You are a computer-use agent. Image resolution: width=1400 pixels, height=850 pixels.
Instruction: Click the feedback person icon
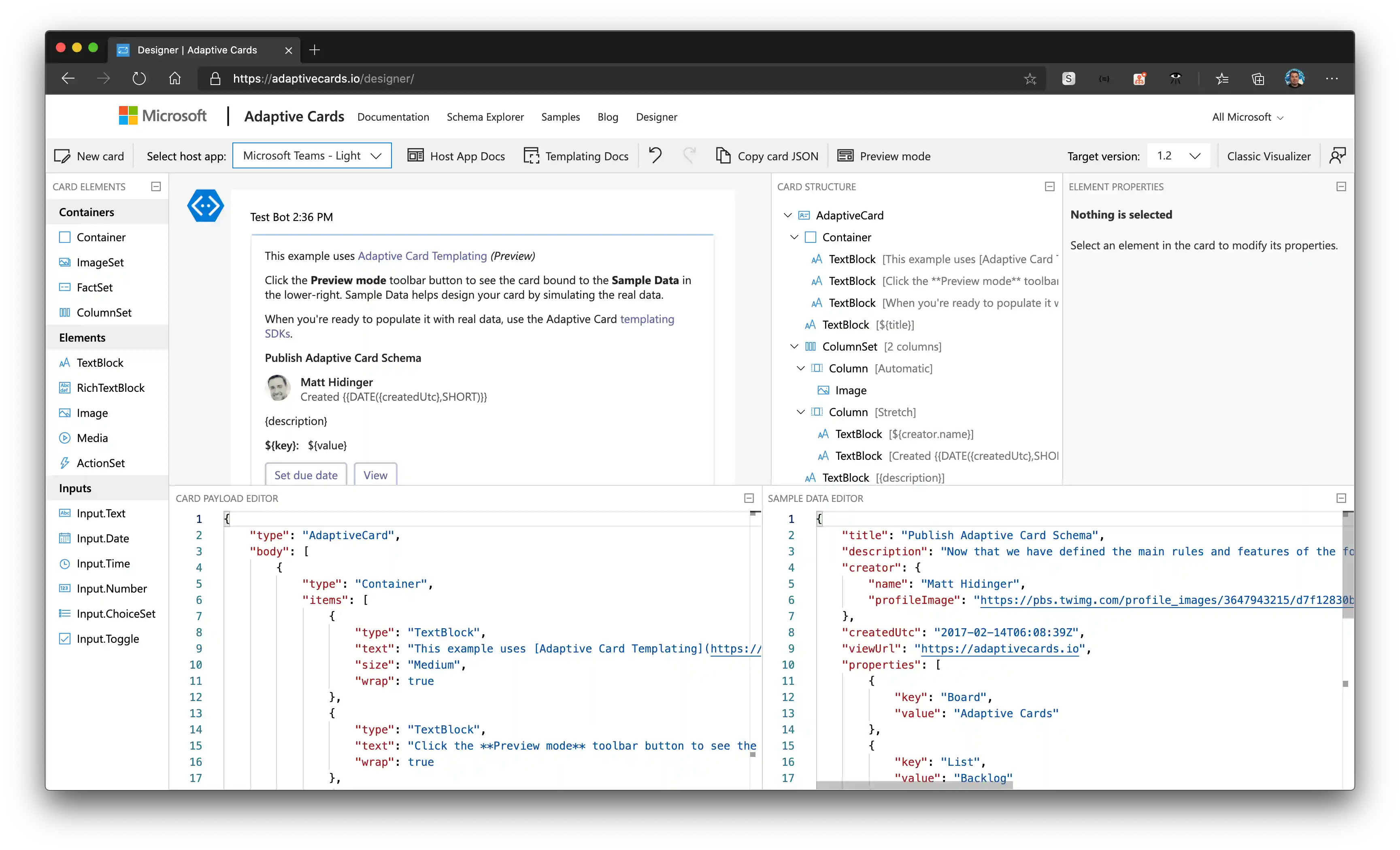click(1337, 156)
